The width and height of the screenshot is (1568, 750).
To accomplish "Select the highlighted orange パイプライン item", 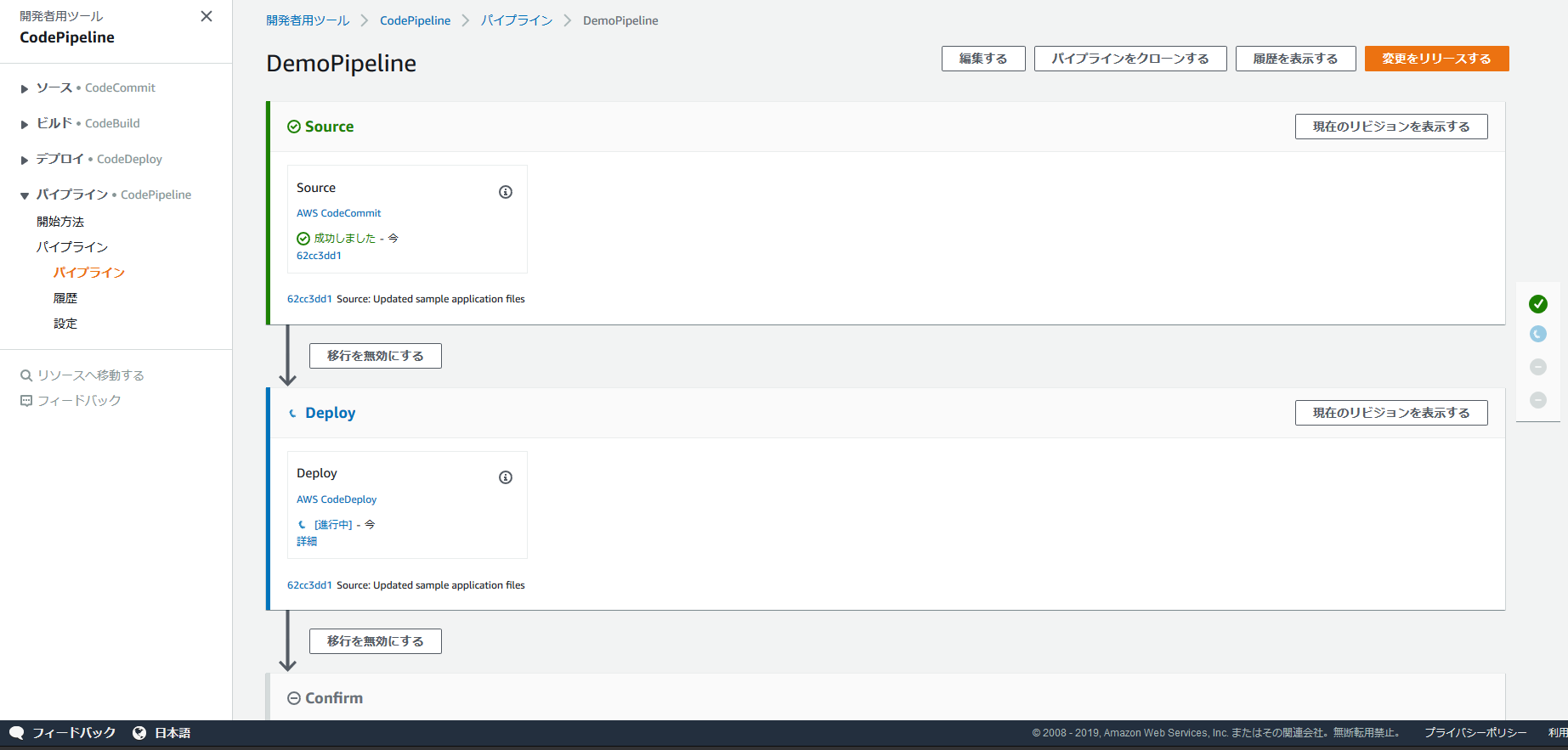I will pyautogui.click(x=89, y=273).
